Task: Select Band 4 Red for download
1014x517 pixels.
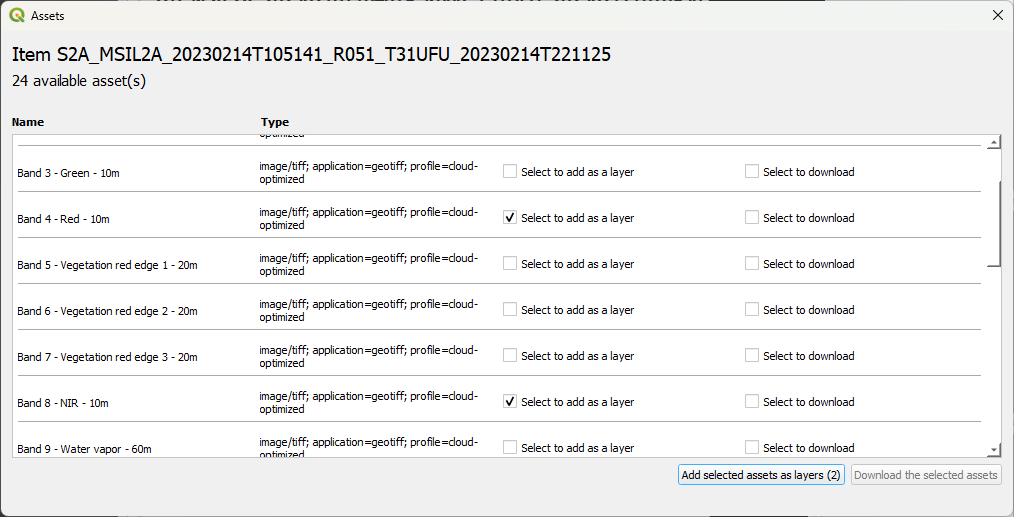Action: click(x=752, y=218)
